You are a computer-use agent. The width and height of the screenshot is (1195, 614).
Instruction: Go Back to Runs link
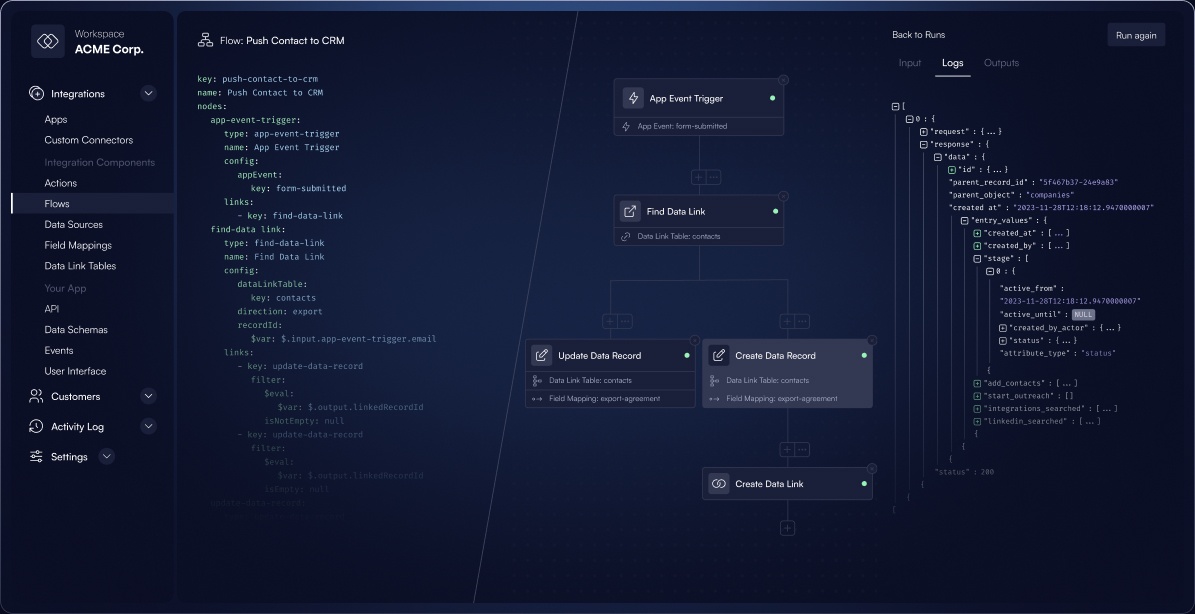pyautogui.click(x=918, y=35)
